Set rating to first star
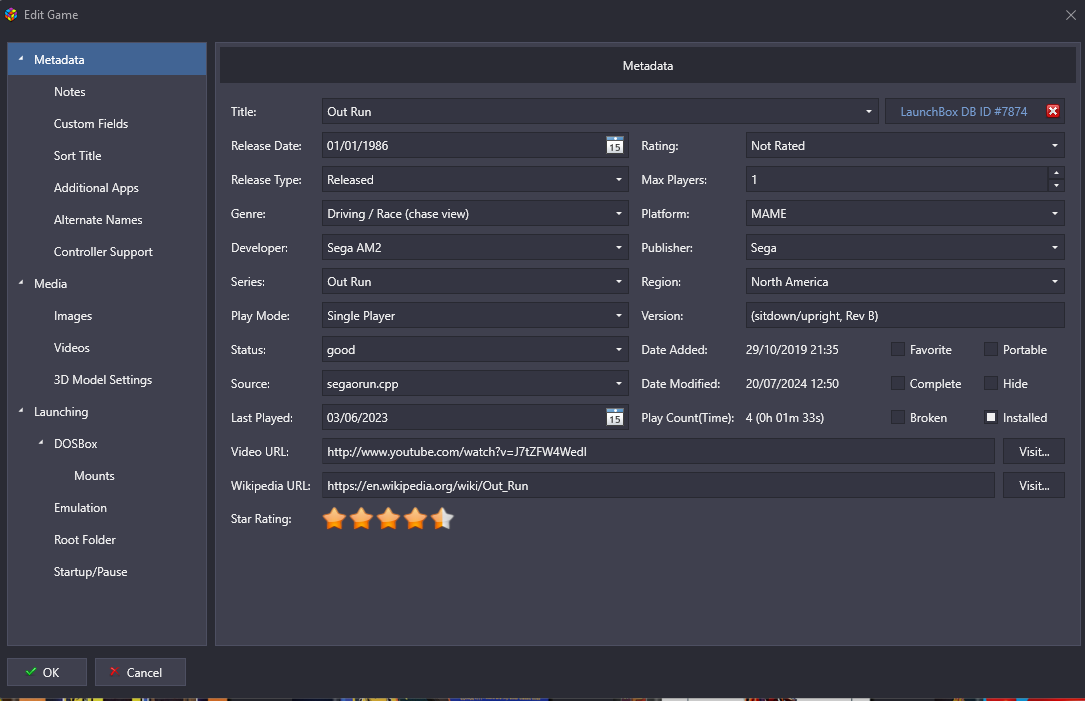Image resolution: width=1085 pixels, height=701 pixels. pyautogui.click(x=334, y=518)
